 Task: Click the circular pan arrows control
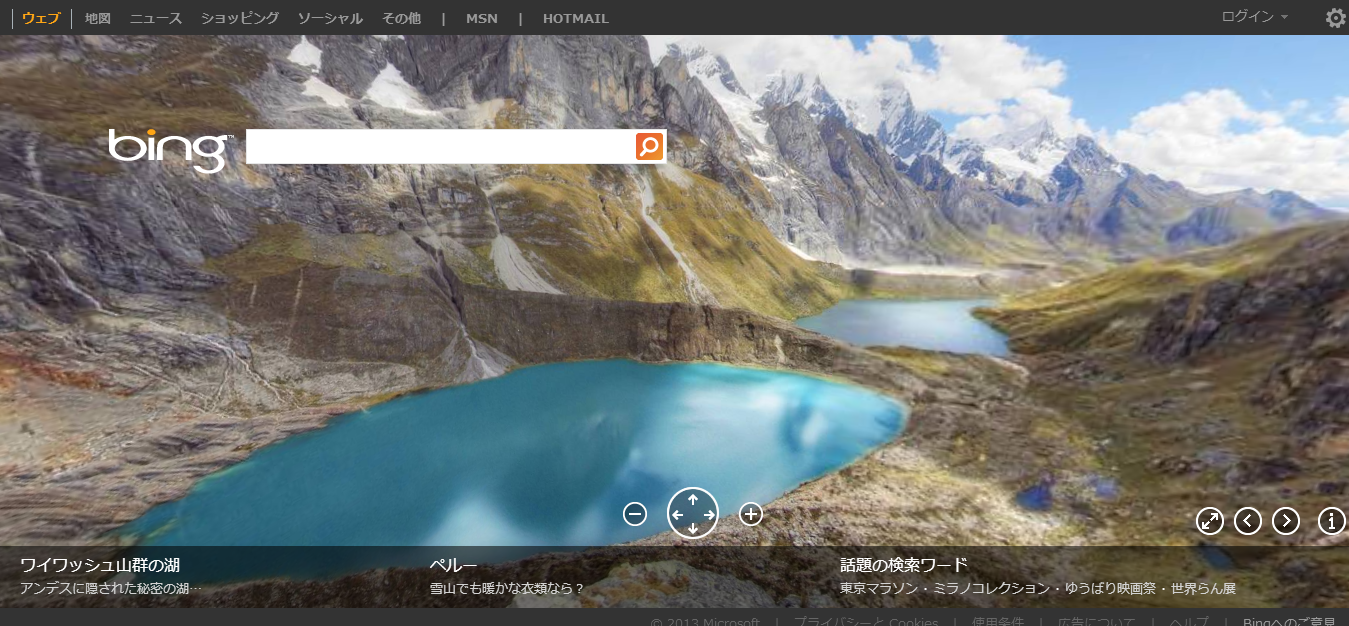click(x=693, y=513)
